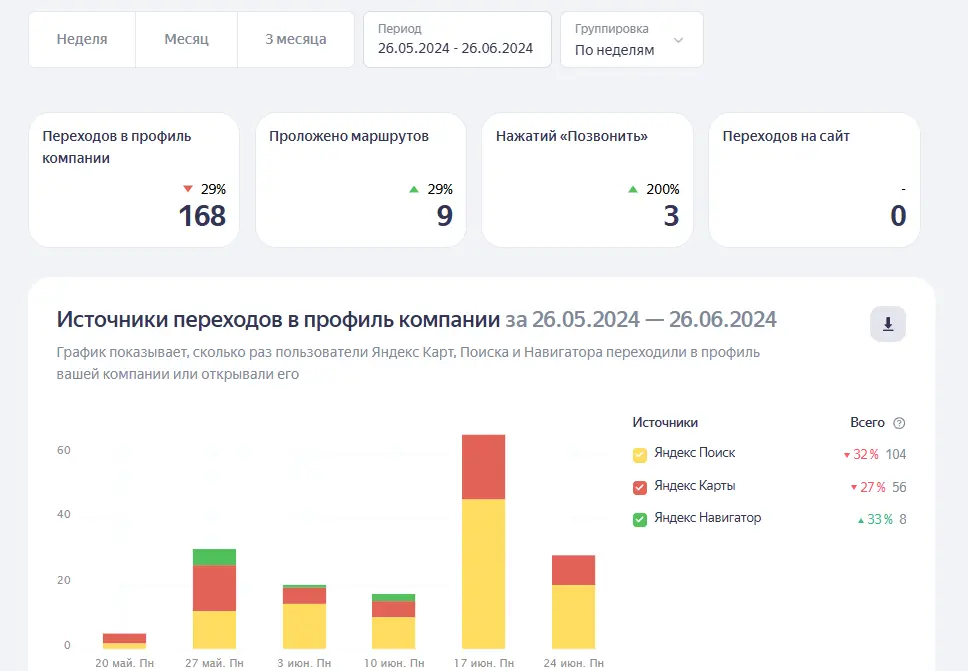Open the Проложено маршрутов card
This screenshot has height=671, width=968.
pos(361,180)
